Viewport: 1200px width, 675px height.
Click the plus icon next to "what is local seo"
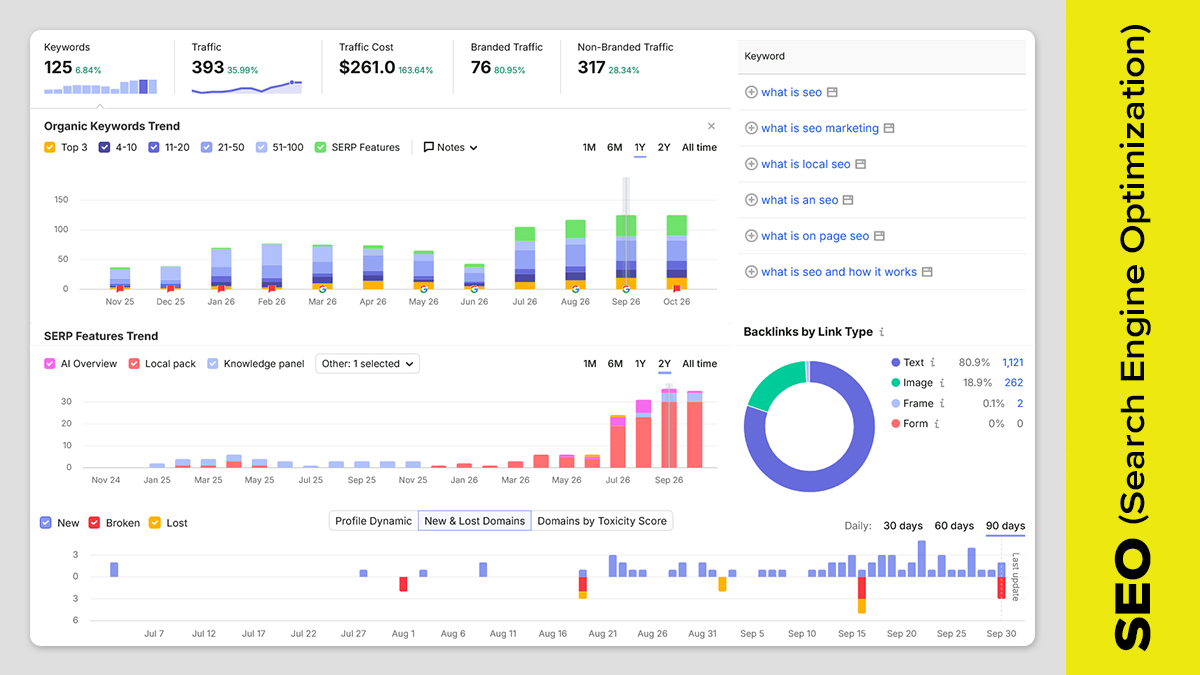[751, 164]
